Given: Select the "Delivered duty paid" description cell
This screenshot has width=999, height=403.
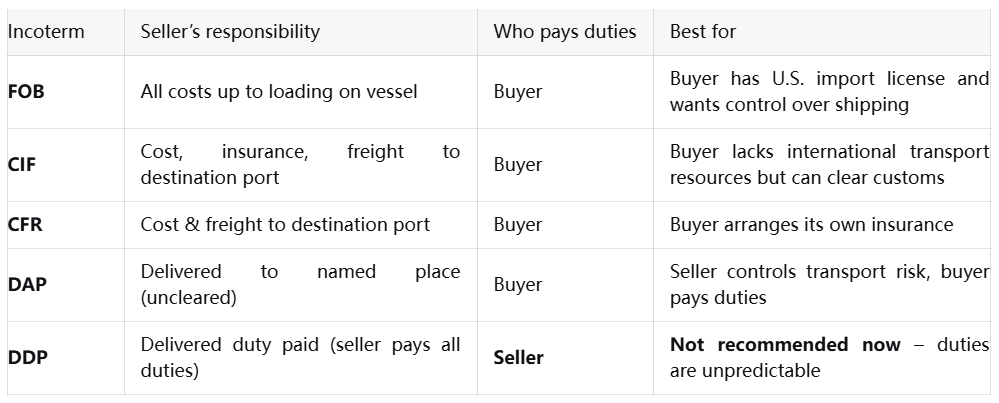Looking at the screenshot, I should pyautogui.click(x=300, y=357).
